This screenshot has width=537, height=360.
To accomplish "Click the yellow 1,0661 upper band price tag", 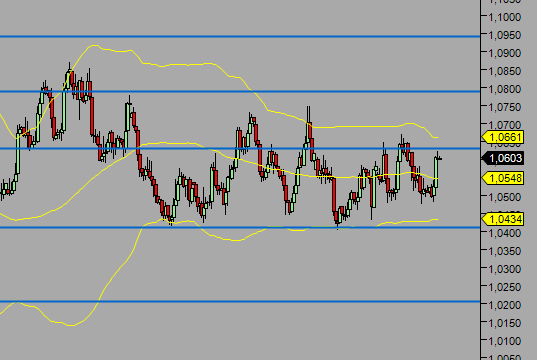I will (x=503, y=137).
